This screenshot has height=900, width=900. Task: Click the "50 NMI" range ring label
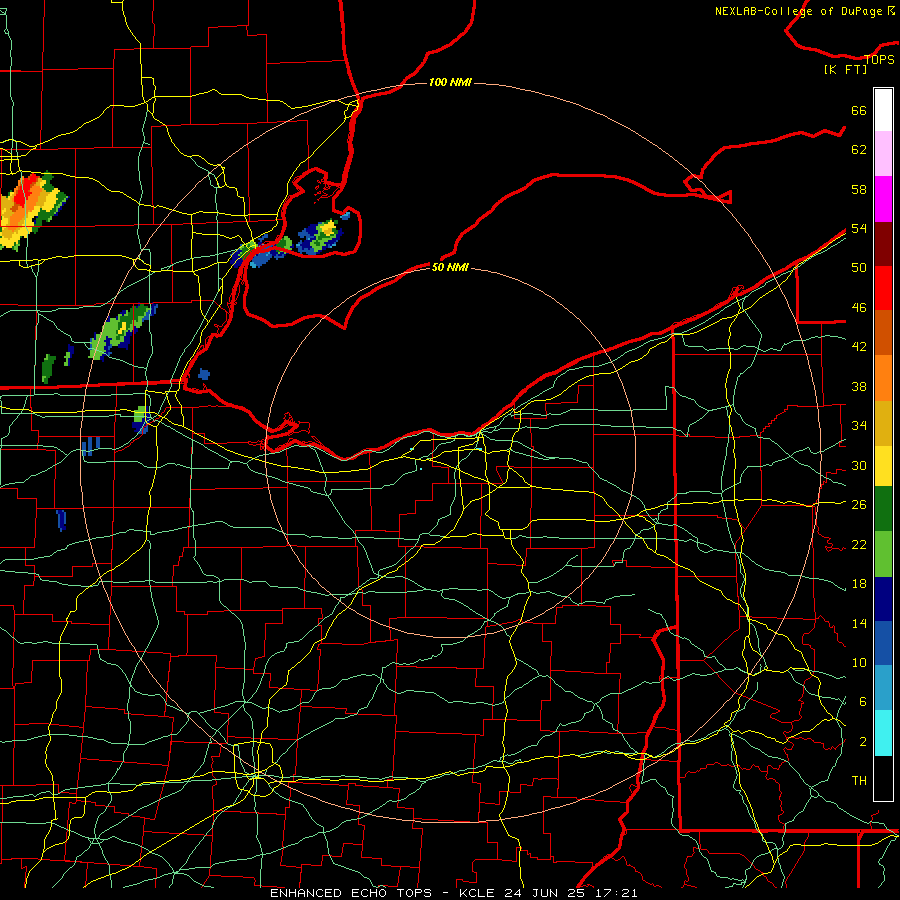[450, 267]
